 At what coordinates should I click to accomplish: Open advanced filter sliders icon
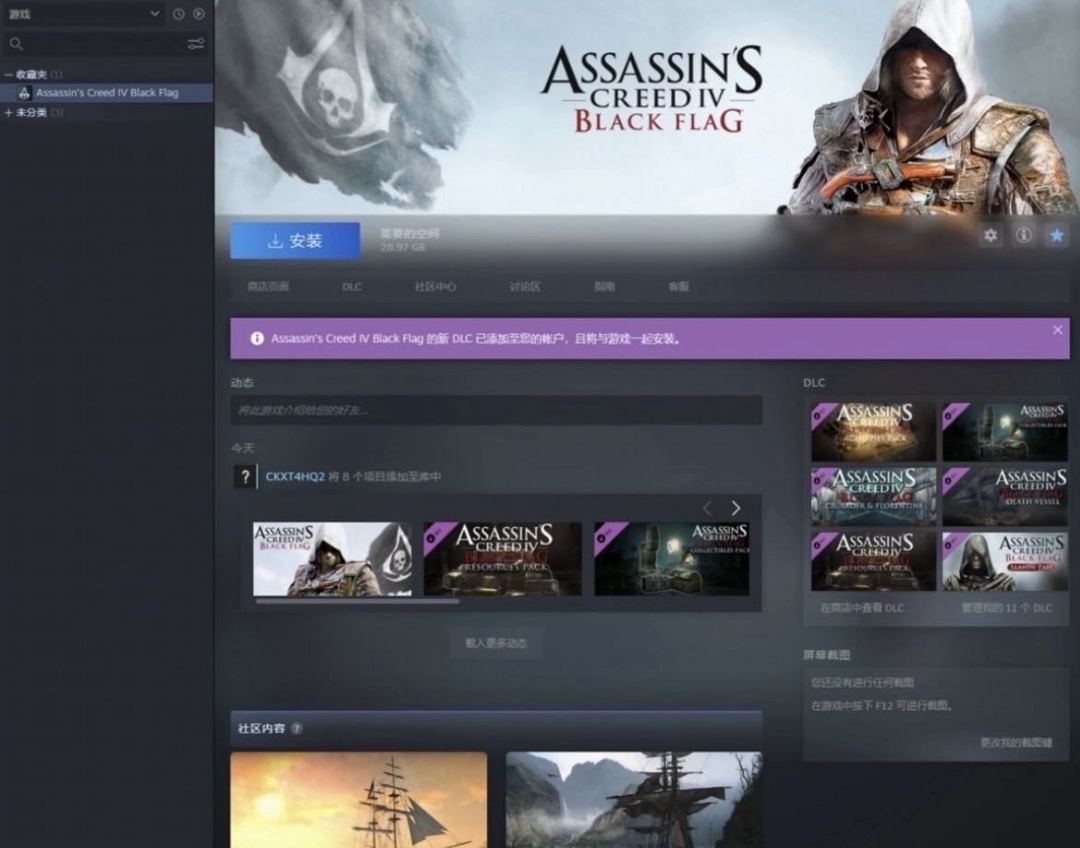[196, 44]
